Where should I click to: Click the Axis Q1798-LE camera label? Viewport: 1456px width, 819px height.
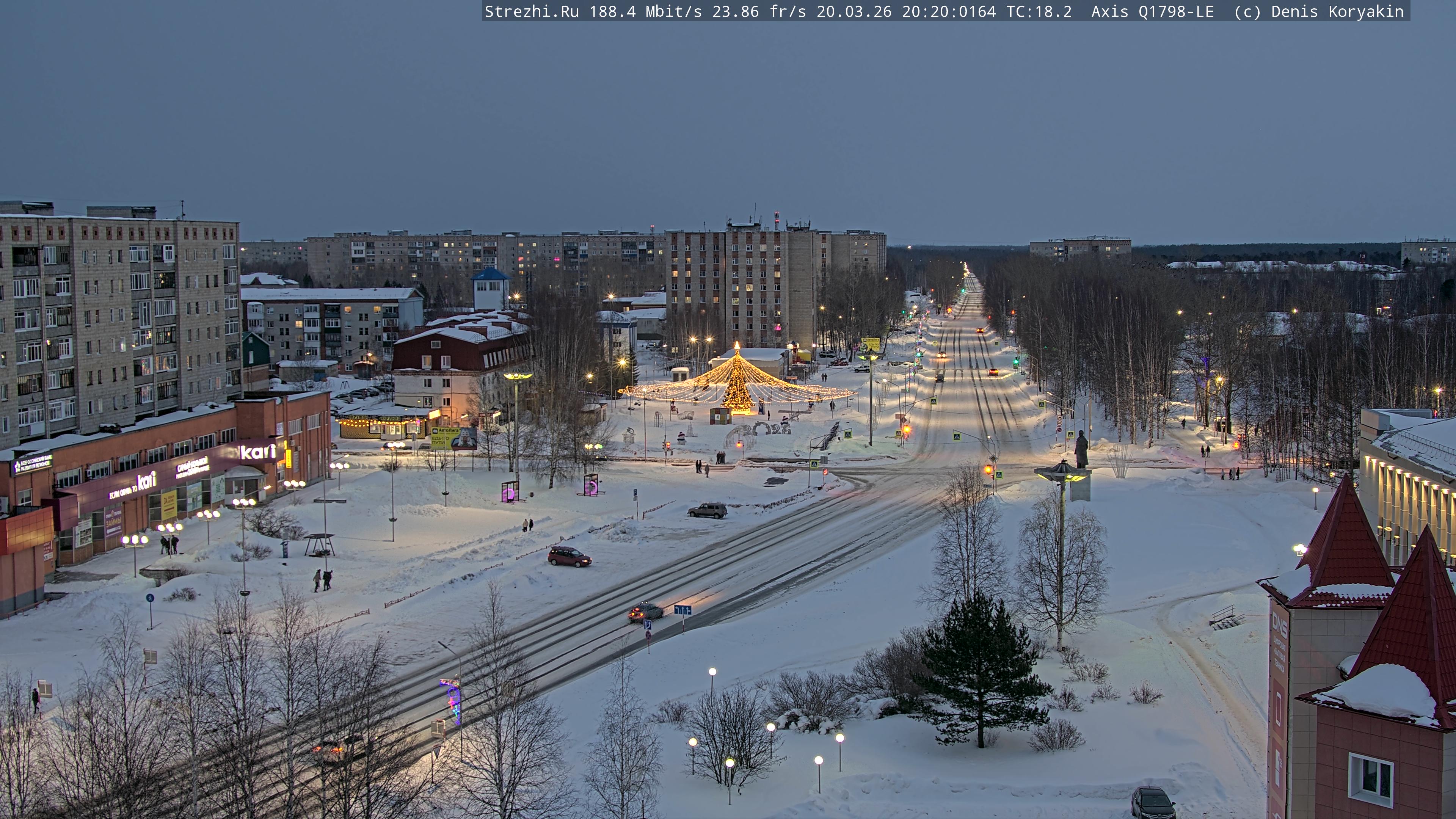(1152, 11)
